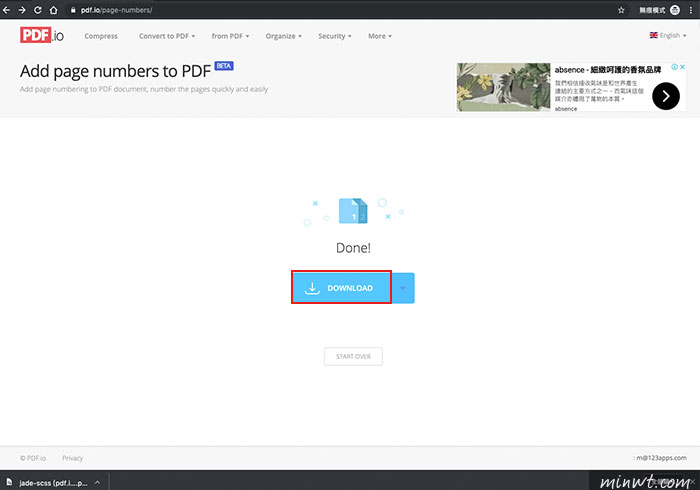Click the browser back arrow
The image size is (700, 490).
click(6, 10)
